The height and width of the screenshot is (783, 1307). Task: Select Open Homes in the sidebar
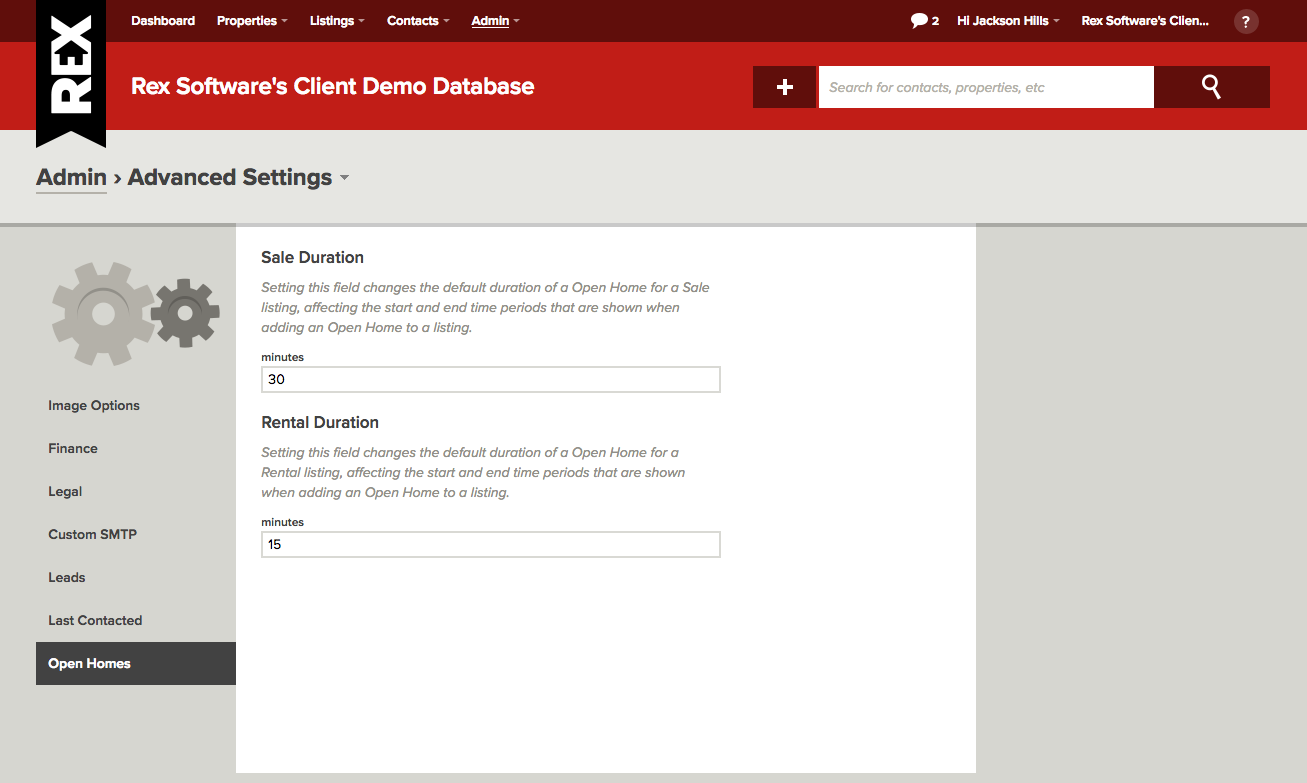pyautogui.click(x=136, y=663)
